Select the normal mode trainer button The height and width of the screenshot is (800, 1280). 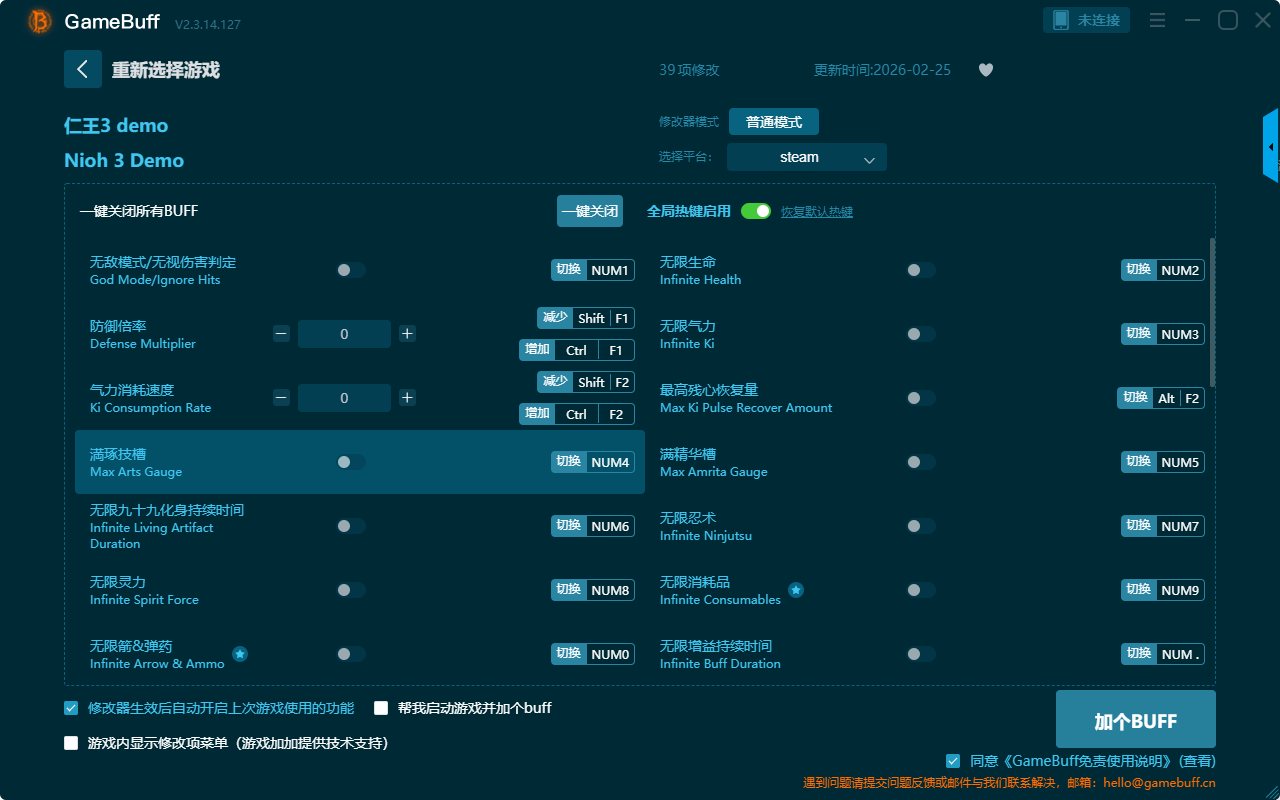(x=773, y=122)
